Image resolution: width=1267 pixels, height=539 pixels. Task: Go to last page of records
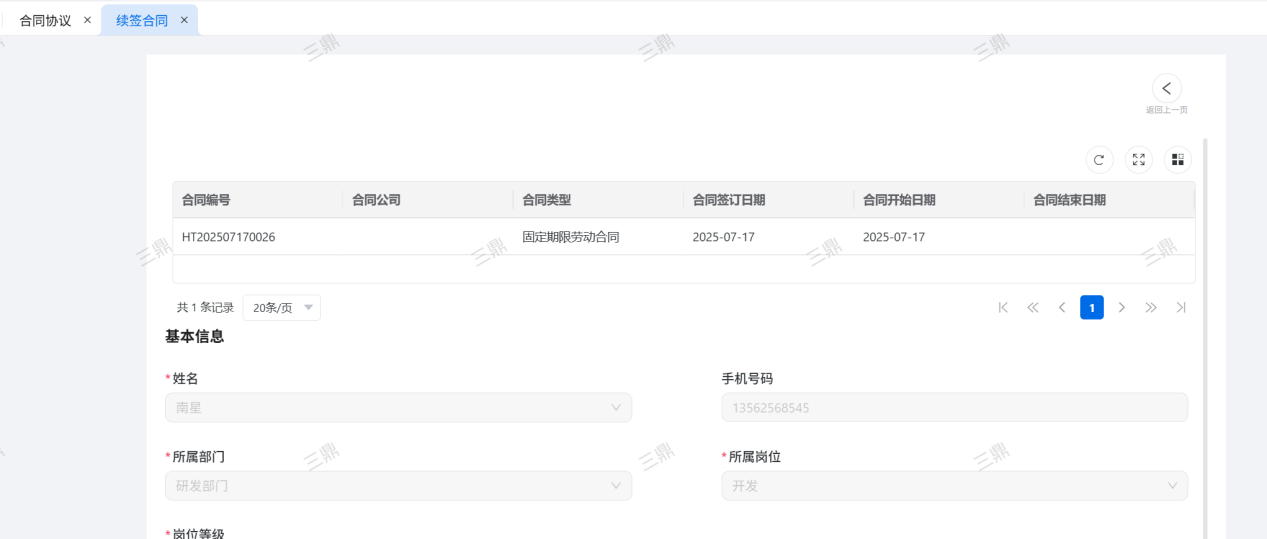tap(1181, 308)
